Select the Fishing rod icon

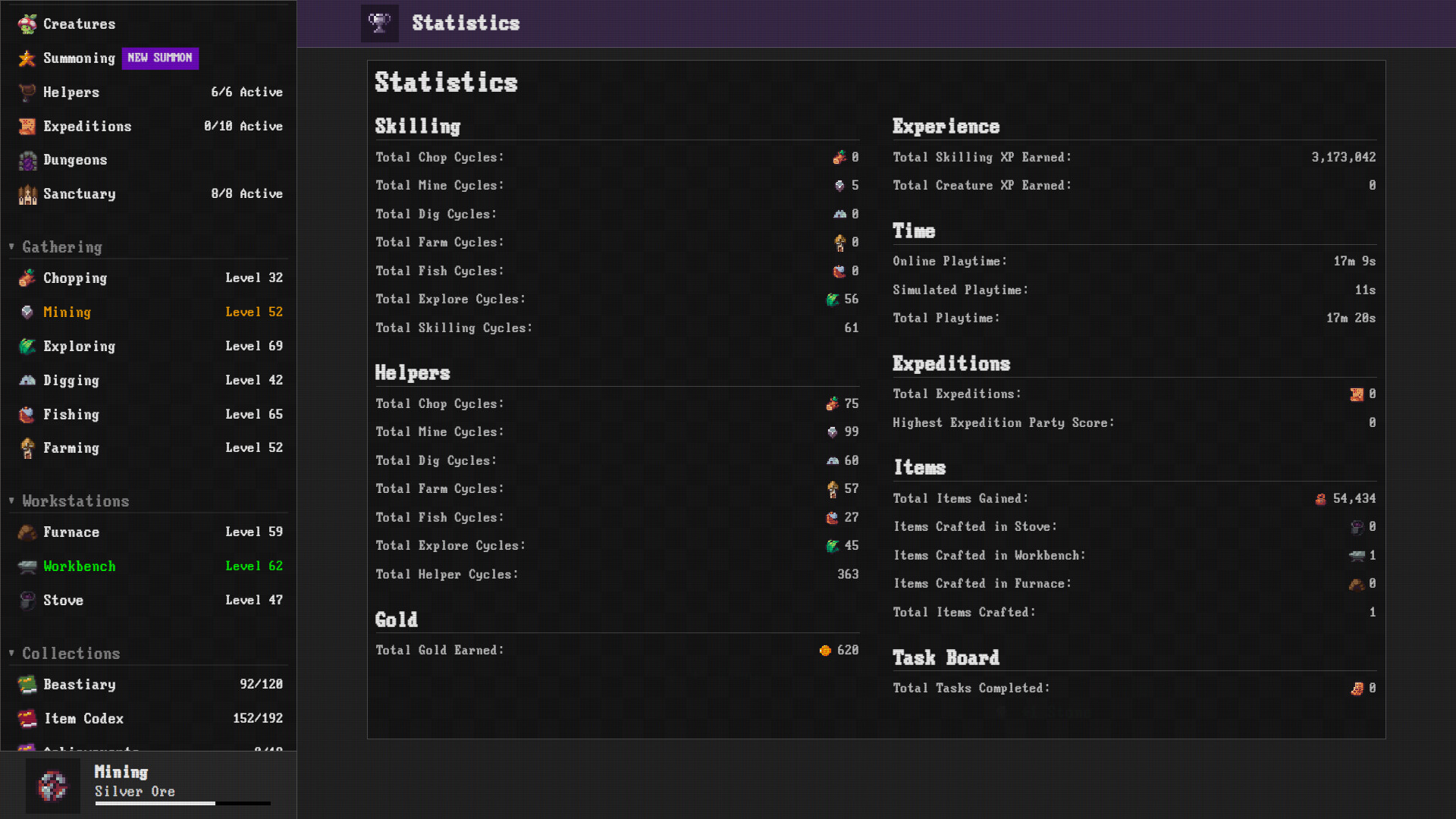click(27, 414)
